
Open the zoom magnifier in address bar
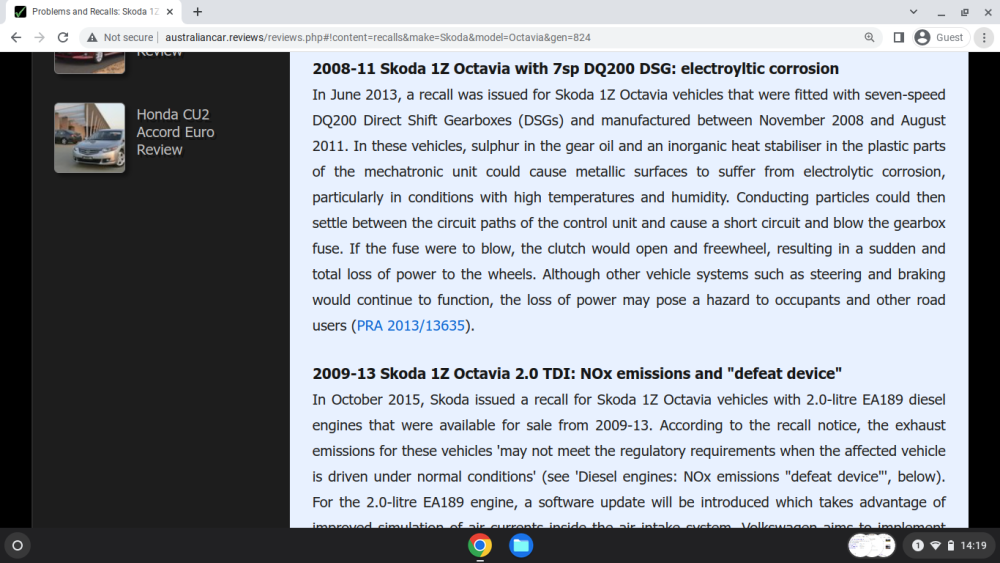pyautogui.click(x=869, y=38)
